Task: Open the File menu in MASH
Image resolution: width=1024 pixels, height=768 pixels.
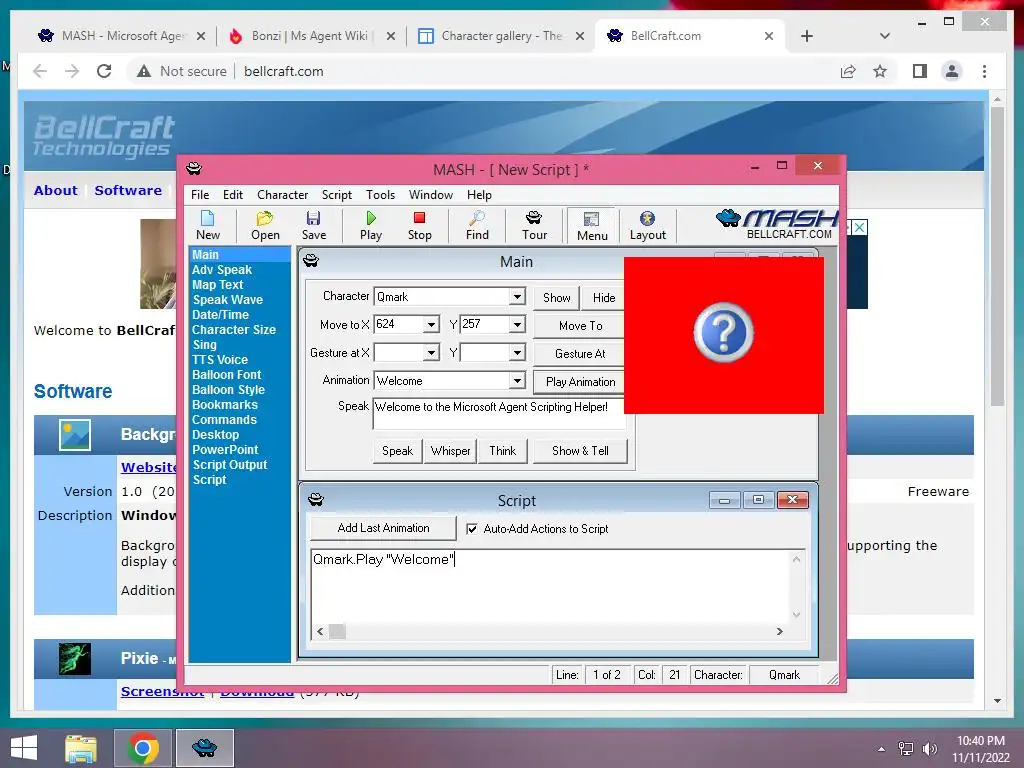Action: (200, 195)
